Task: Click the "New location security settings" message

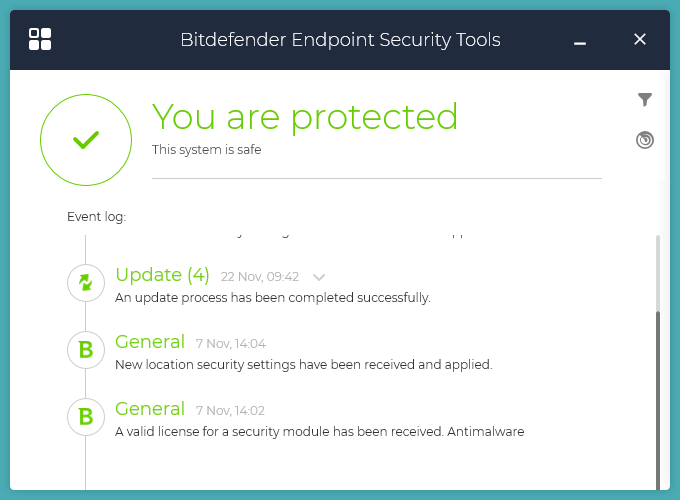Action: pos(304,365)
